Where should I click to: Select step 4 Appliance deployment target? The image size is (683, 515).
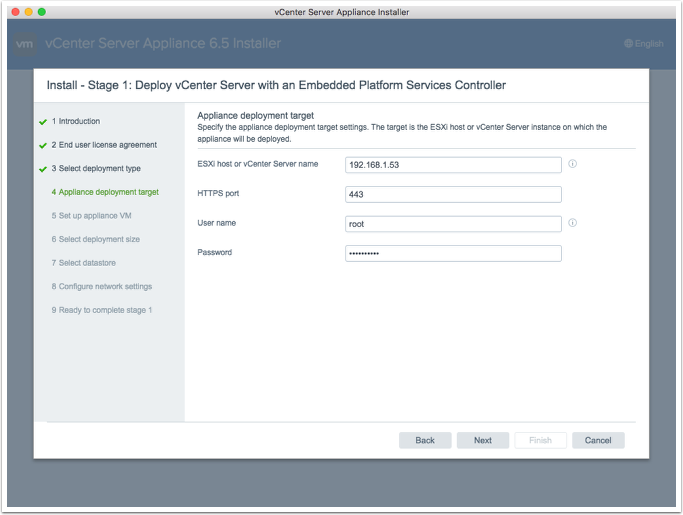(x=104, y=192)
